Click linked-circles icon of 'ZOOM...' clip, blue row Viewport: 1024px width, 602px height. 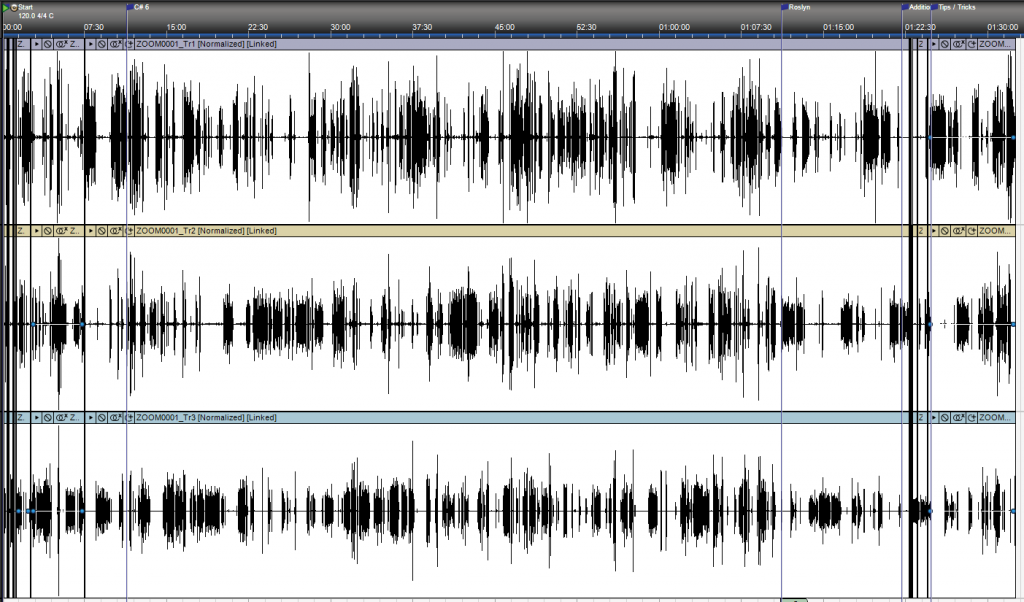[959, 417]
